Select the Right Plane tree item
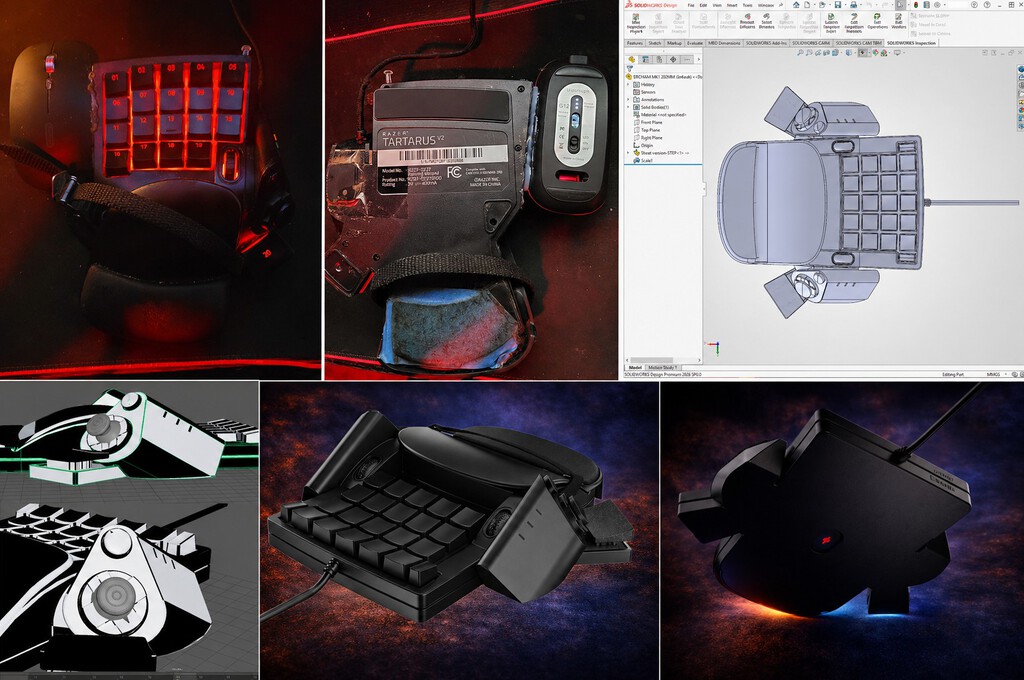Viewport: 1024px width, 680px height. point(648,138)
